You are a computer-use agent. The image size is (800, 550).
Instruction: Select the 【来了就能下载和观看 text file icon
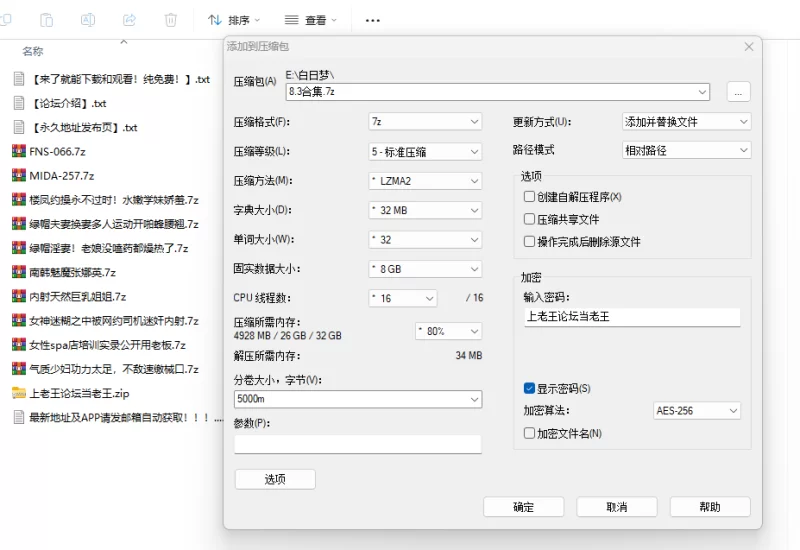tap(19, 79)
